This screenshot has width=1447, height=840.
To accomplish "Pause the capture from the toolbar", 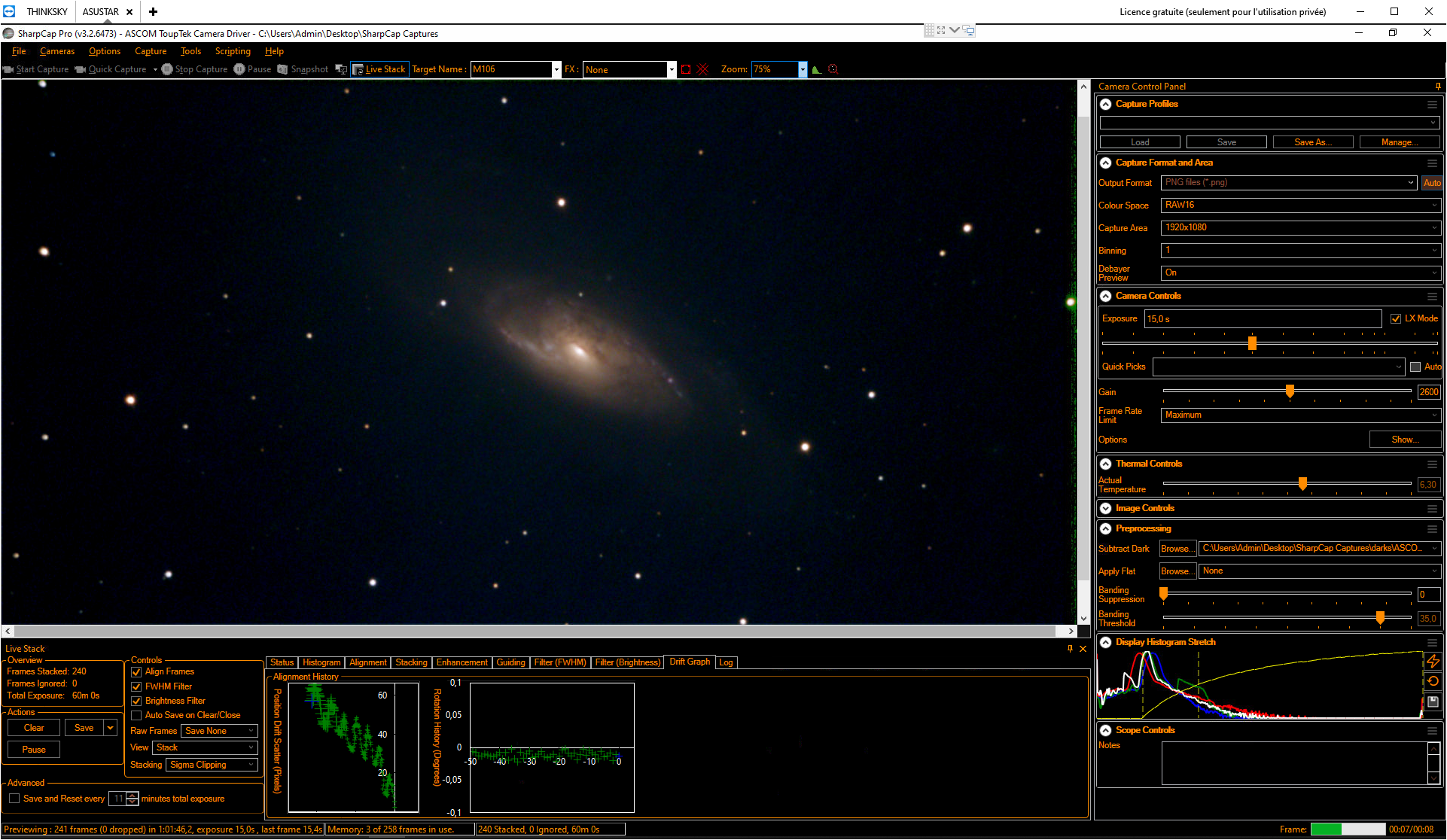I will [x=252, y=69].
